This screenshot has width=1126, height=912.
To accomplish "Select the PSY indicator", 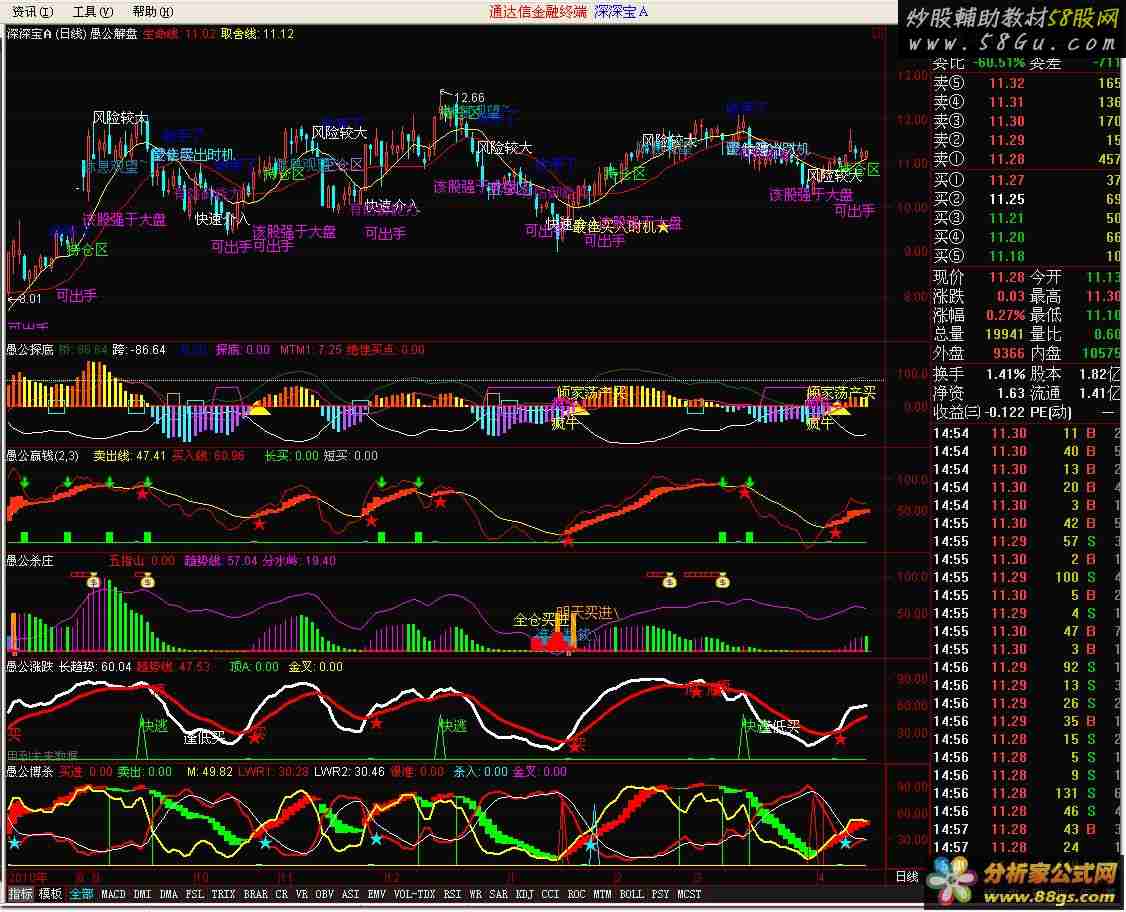I will 661,894.
